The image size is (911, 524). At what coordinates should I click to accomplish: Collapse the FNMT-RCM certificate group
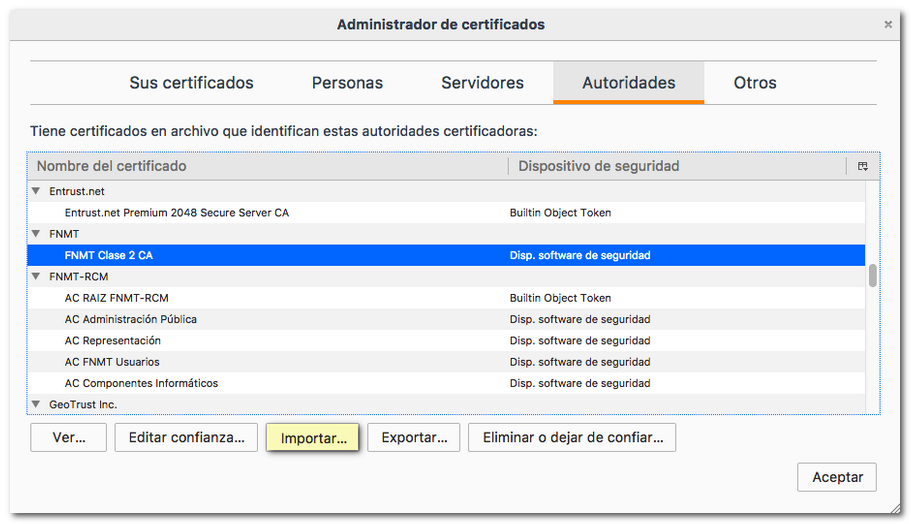tap(36, 277)
